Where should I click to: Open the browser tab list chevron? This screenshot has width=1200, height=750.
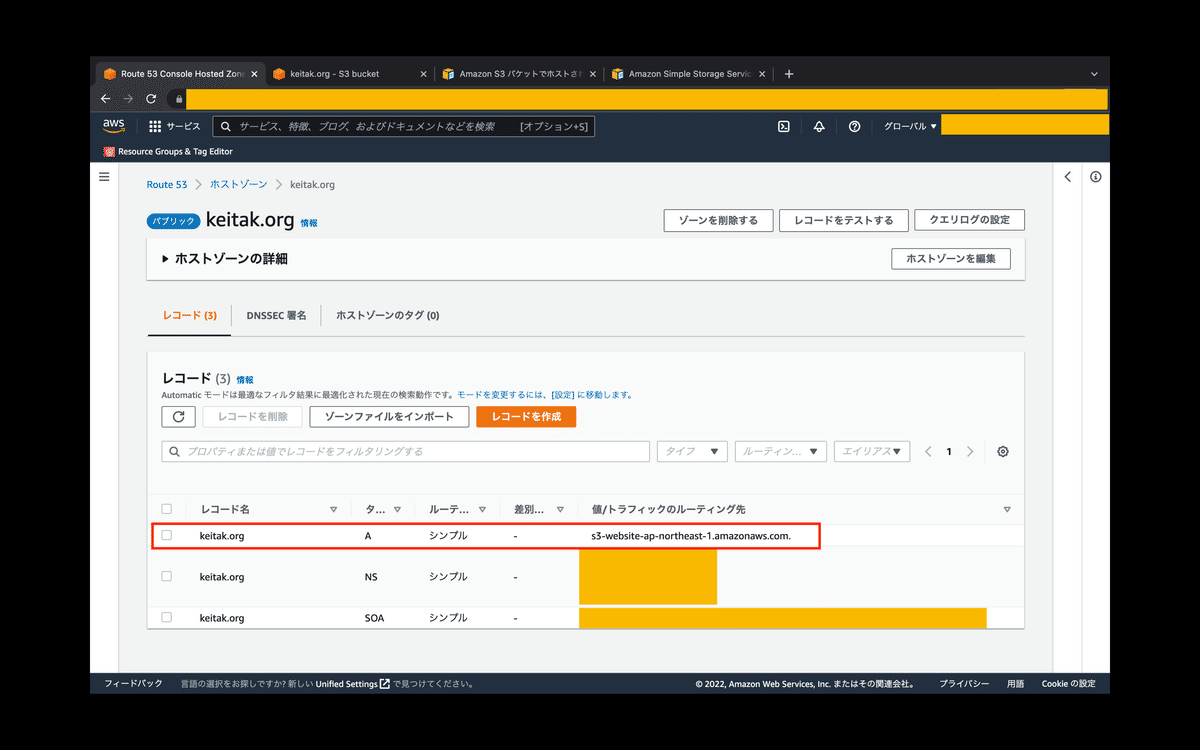pyautogui.click(x=1094, y=74)
